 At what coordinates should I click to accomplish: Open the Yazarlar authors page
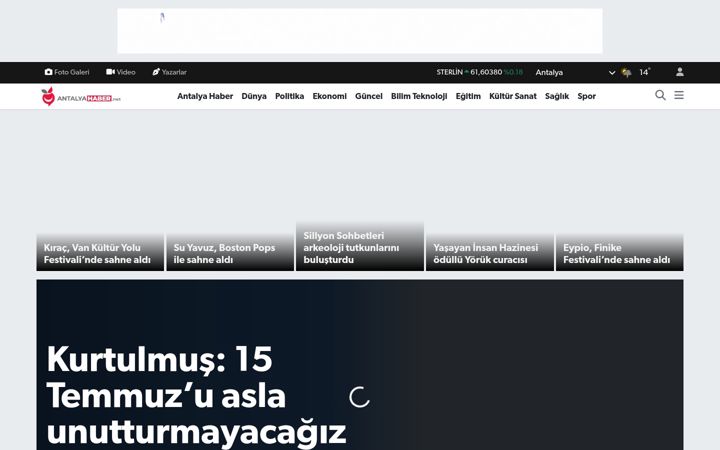pyautogui.click(x=169, y=72)
